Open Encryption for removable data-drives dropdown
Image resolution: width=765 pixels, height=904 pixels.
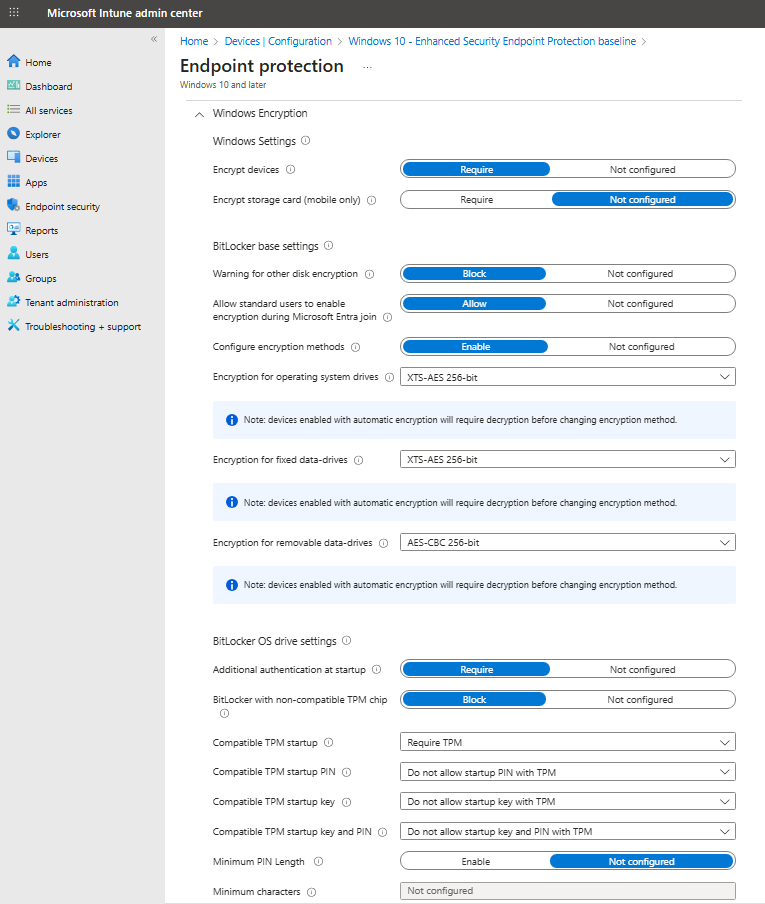[568, 543]
